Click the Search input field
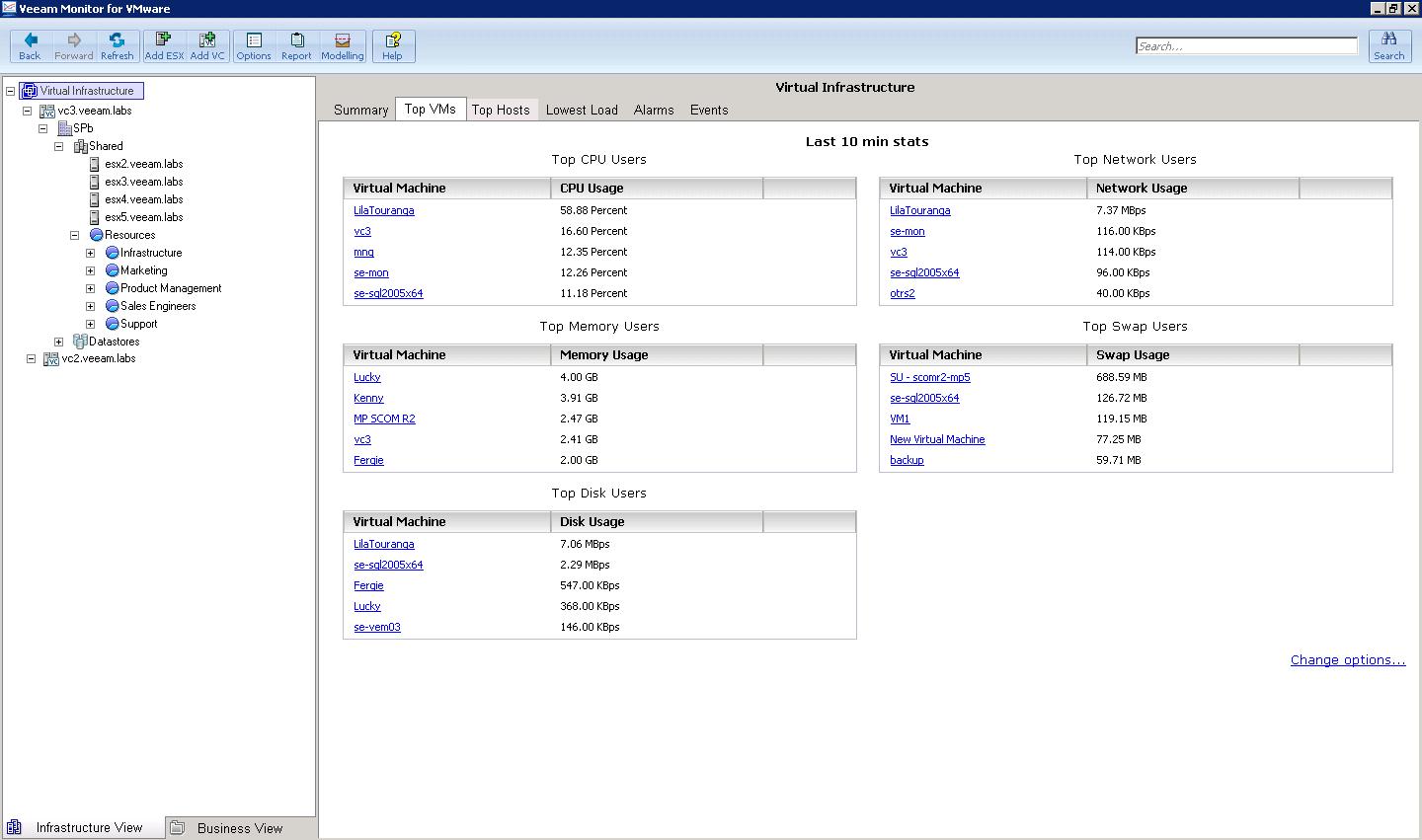This screenshot has height=840, width=1422. pyautogui.click(x=1246, y=46)
